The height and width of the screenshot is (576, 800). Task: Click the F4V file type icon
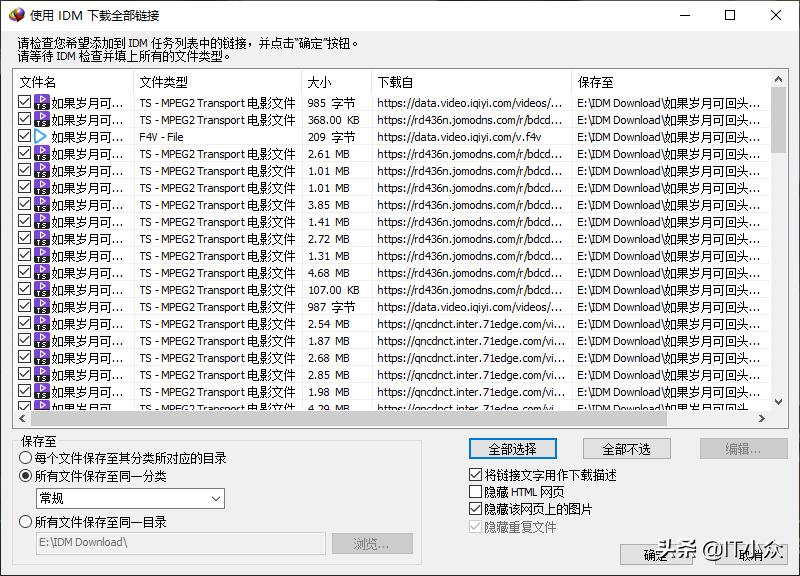[x=41, y=137]
